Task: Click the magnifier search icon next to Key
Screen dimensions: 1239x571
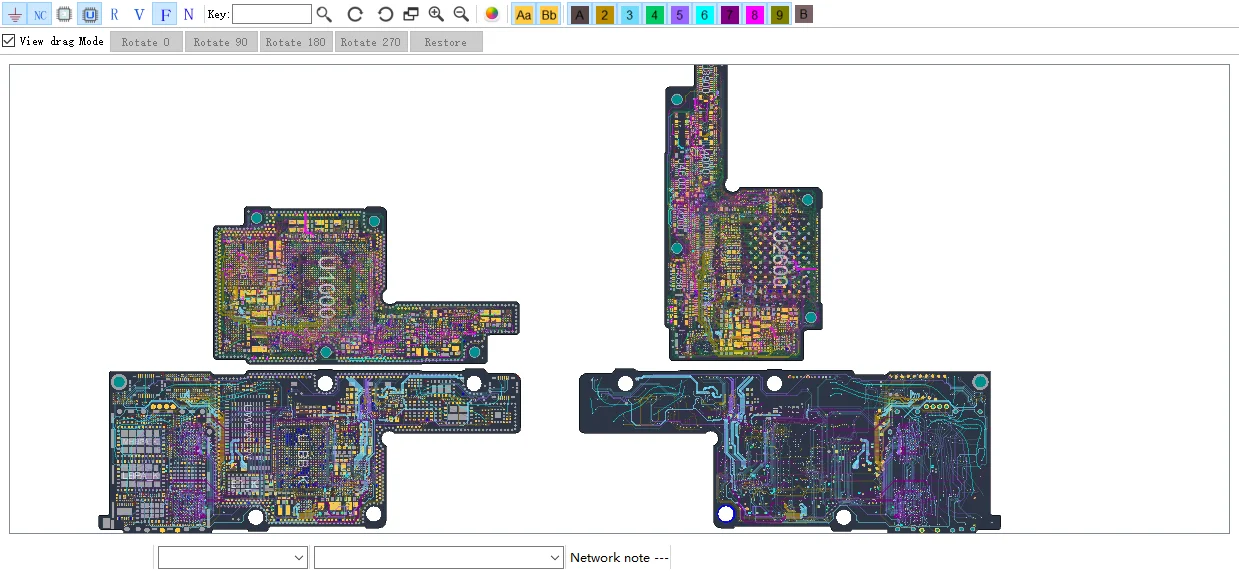Action: tap(324, 14)
